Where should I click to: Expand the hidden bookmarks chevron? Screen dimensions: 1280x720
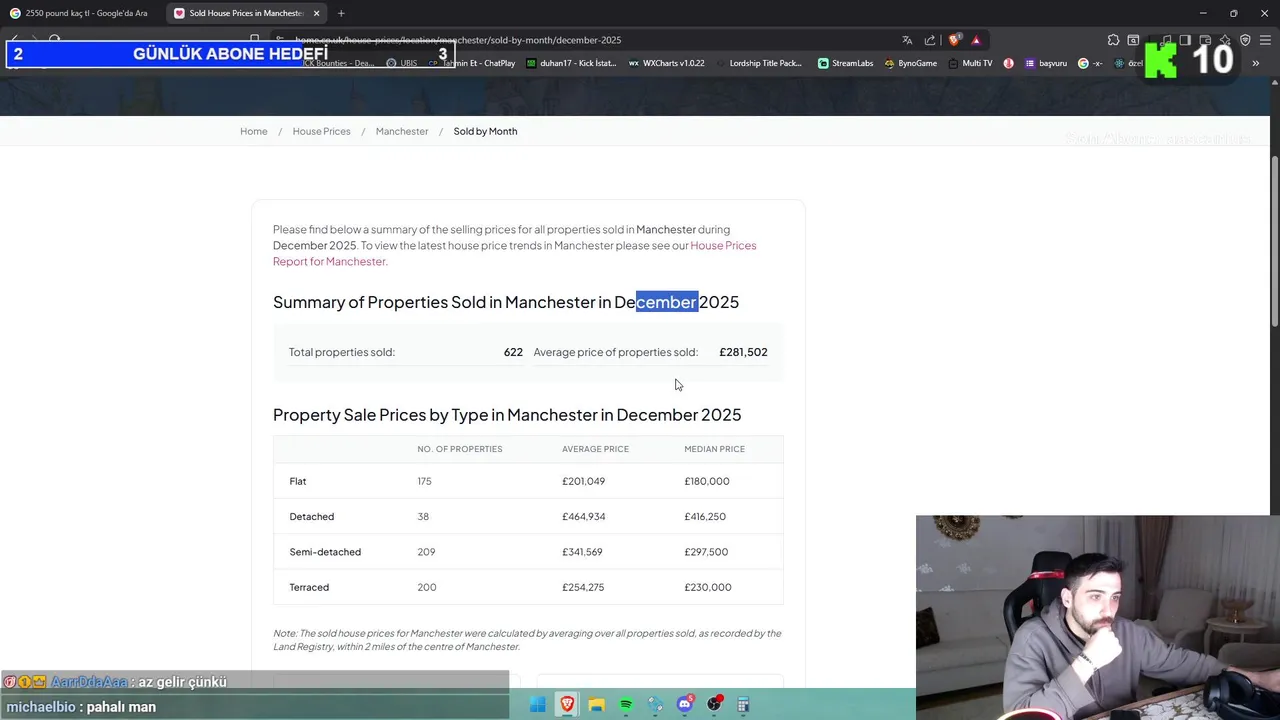[x=1255, y=63]
